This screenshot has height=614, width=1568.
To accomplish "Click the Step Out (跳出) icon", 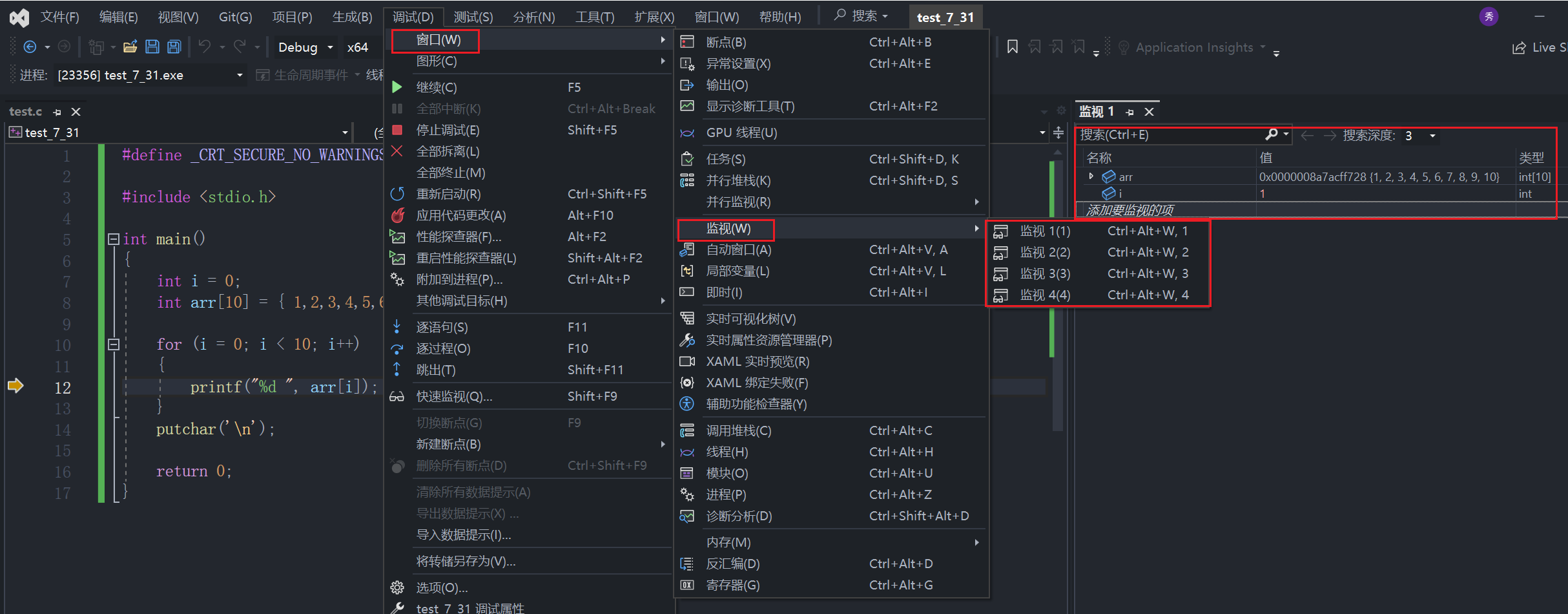I will pos(397,370).
